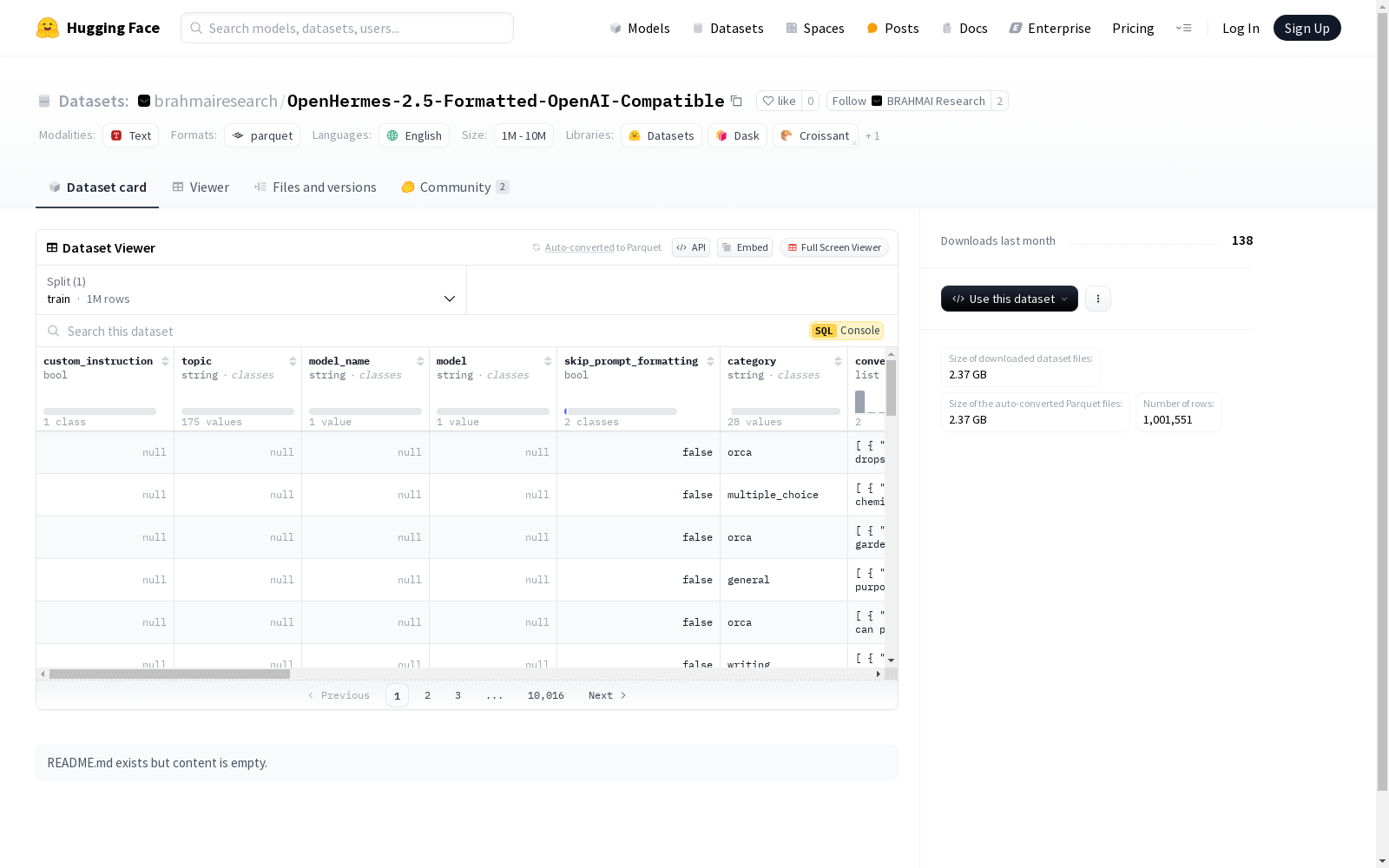This screenshot has height=868, width=1389.
Task: Click the Text modality tag
Action: (130, 135)
